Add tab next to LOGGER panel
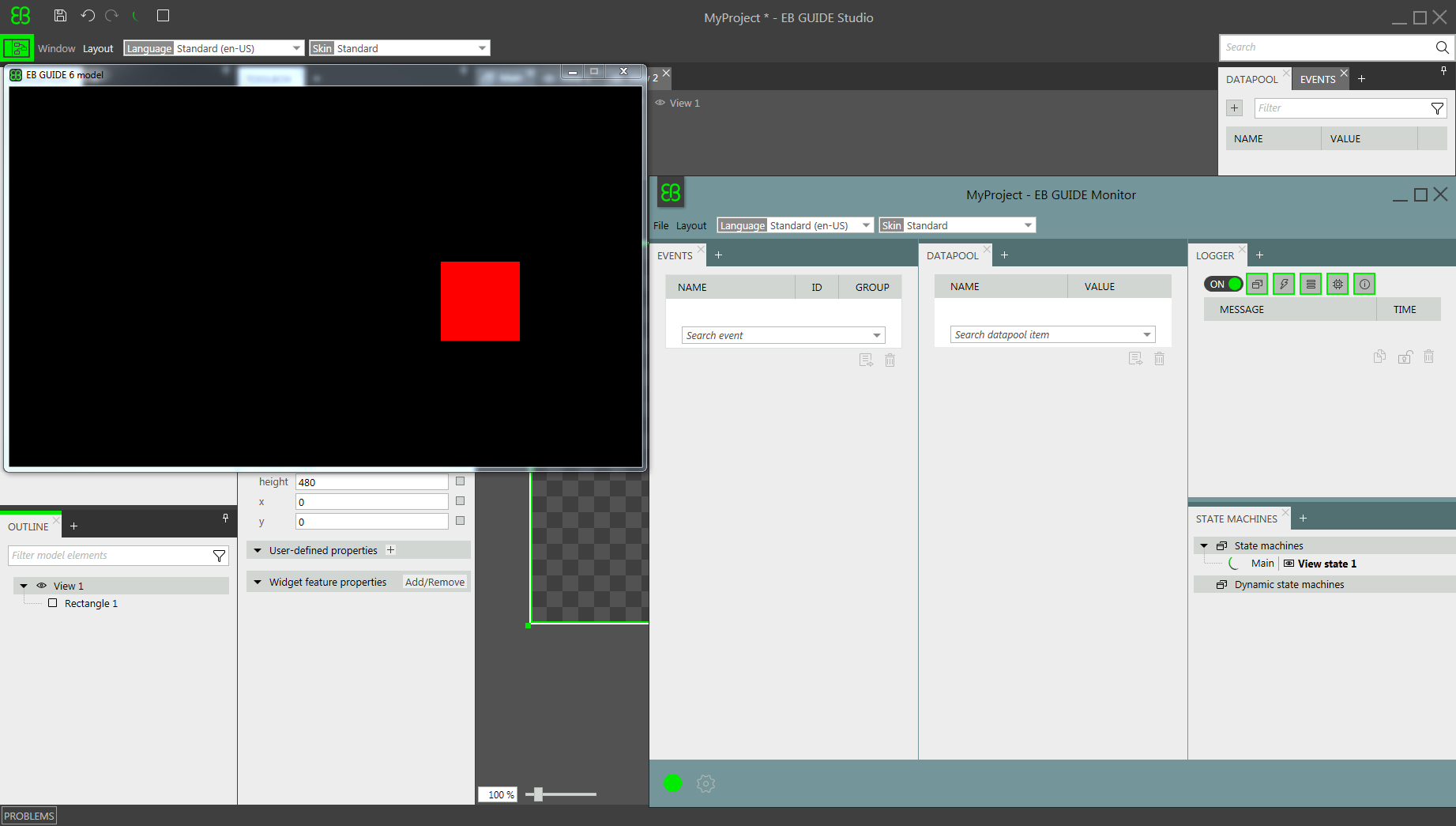The width and height of the screenshot is (1456, 826). [1259, 255]
